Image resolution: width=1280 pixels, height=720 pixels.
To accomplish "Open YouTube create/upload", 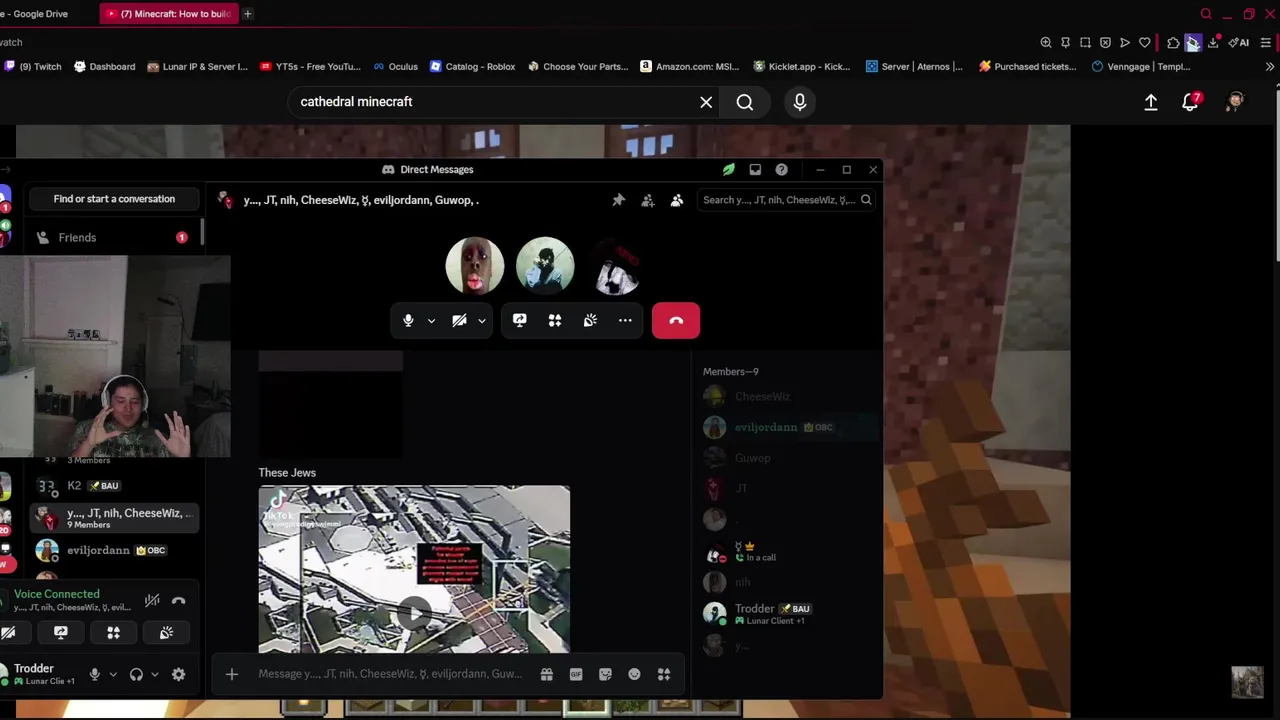I will pyautogui.click(x=1151, y=102).
